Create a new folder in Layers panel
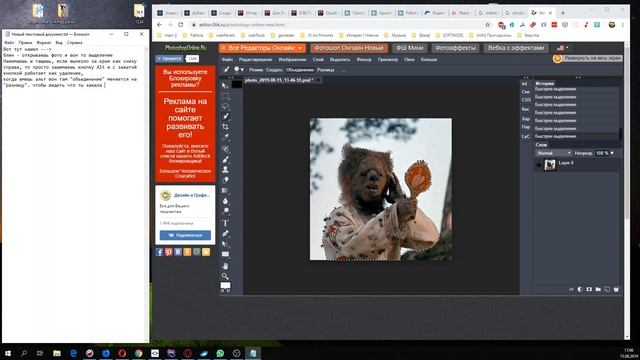Image resolution: width=640 pixels, height=360 pixels. coord(598,289)
